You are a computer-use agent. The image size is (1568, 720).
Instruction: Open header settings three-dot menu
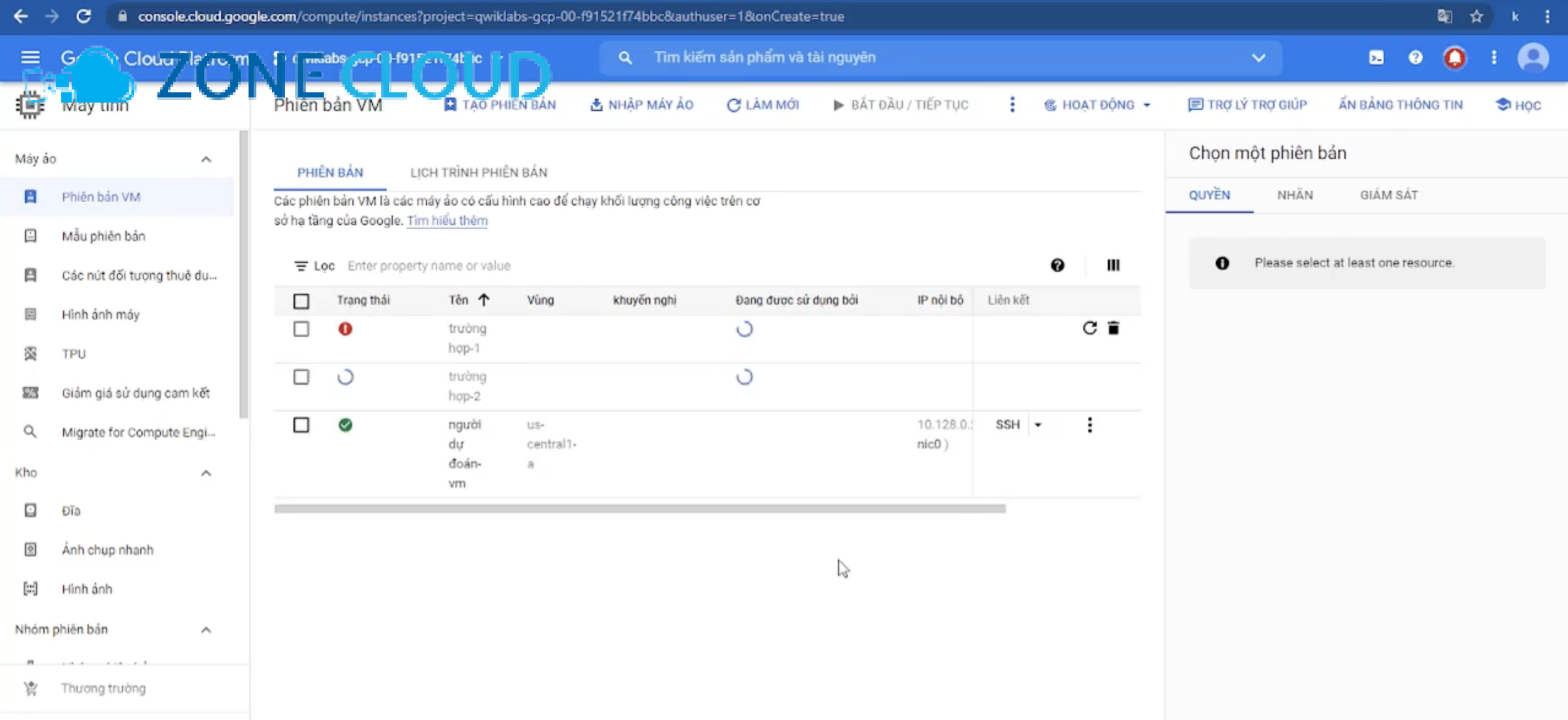pos(1494,58)
